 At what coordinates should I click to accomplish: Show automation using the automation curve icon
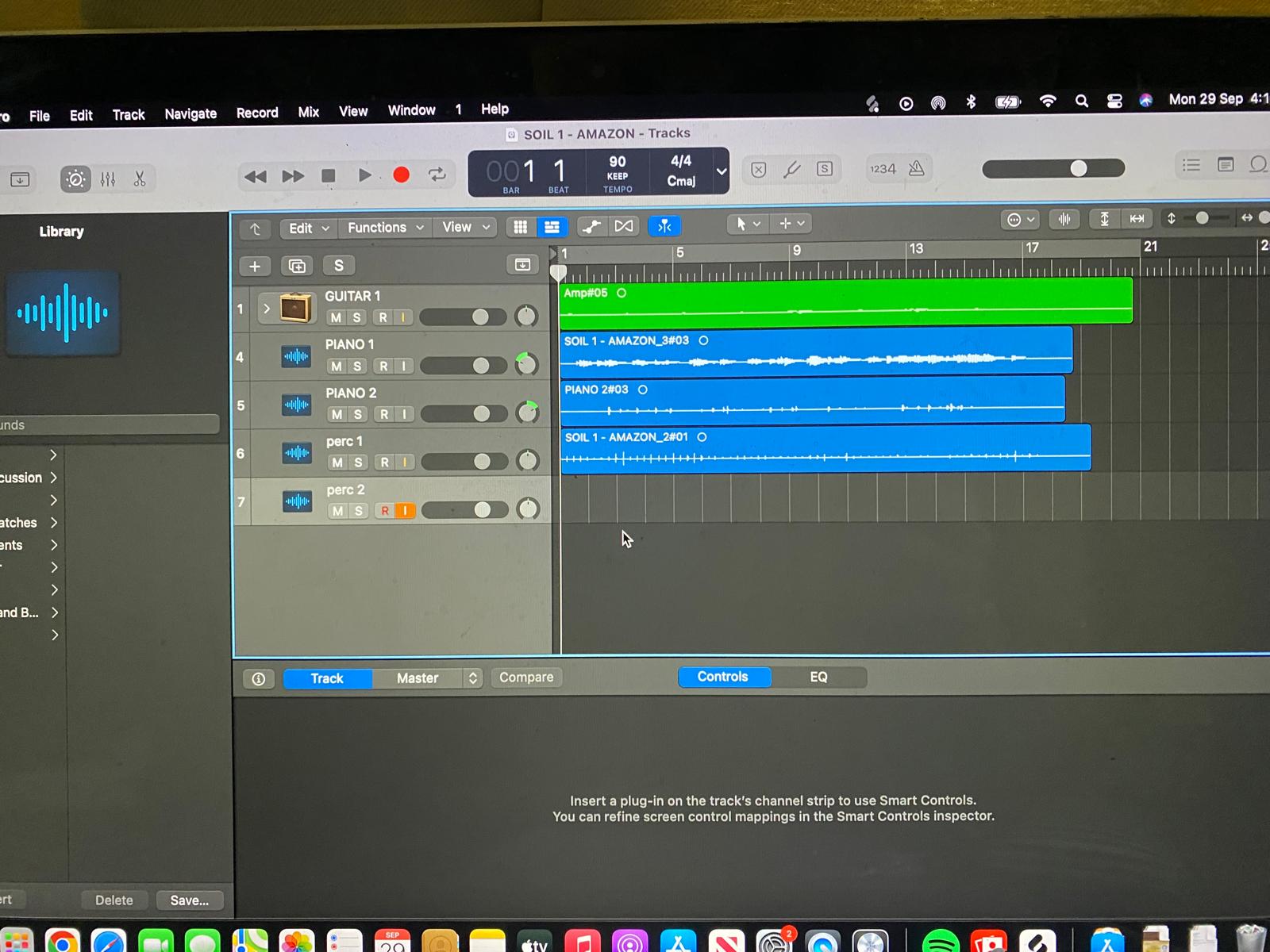point(591,227)
